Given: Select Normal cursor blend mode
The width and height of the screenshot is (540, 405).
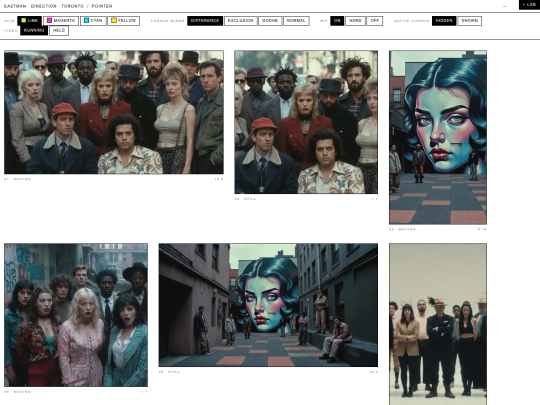Looking at the screenshot, I should pos(296,21).
